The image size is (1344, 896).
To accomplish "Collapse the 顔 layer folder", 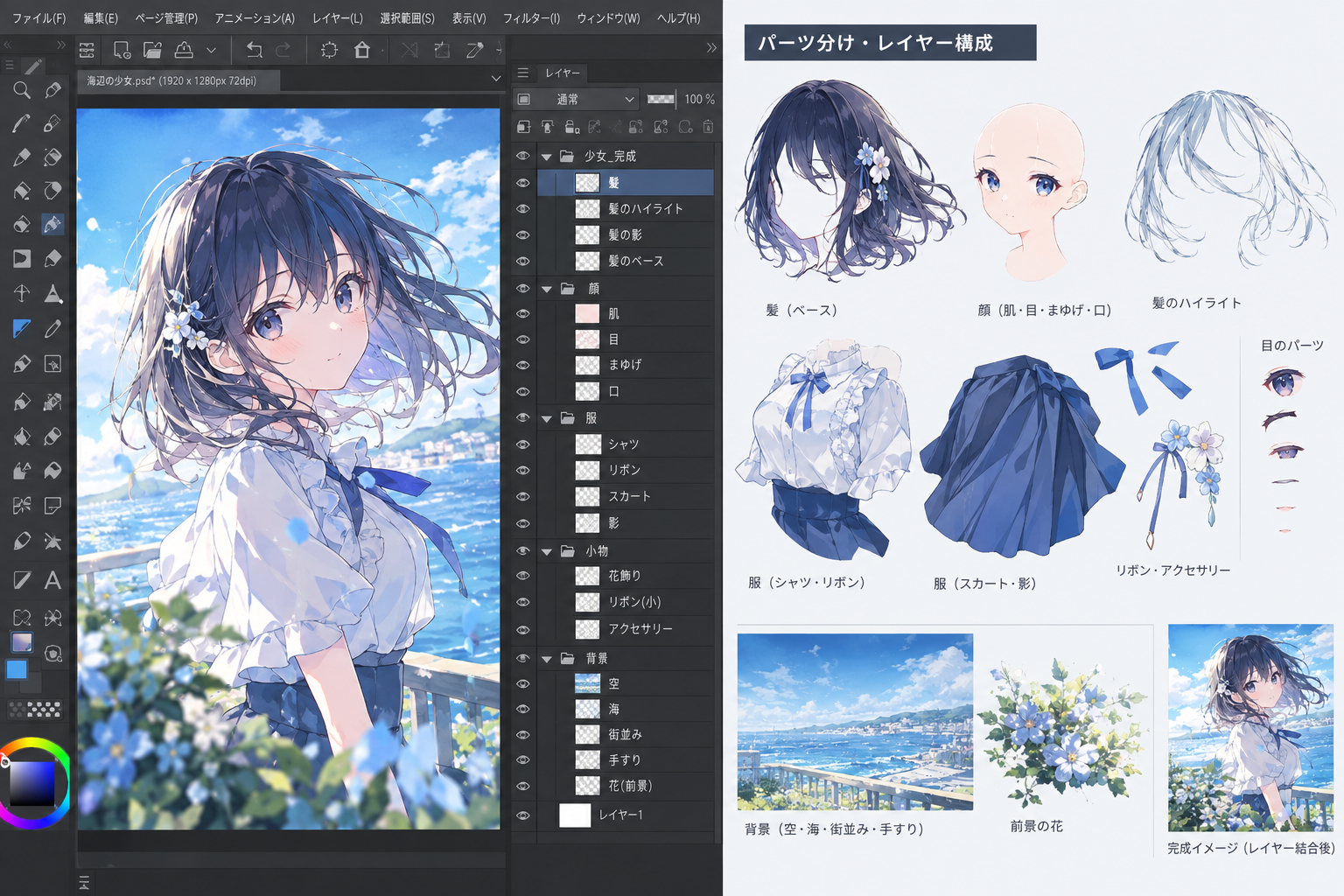I will coord(546,289).
